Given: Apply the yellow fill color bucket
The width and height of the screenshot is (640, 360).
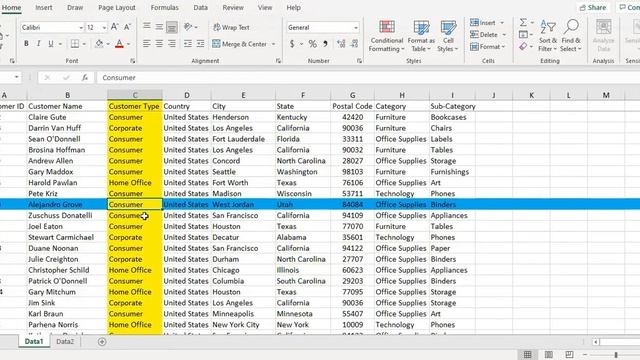Looking at the screenshot, I should pyautogui.click(x=99, y=44).
